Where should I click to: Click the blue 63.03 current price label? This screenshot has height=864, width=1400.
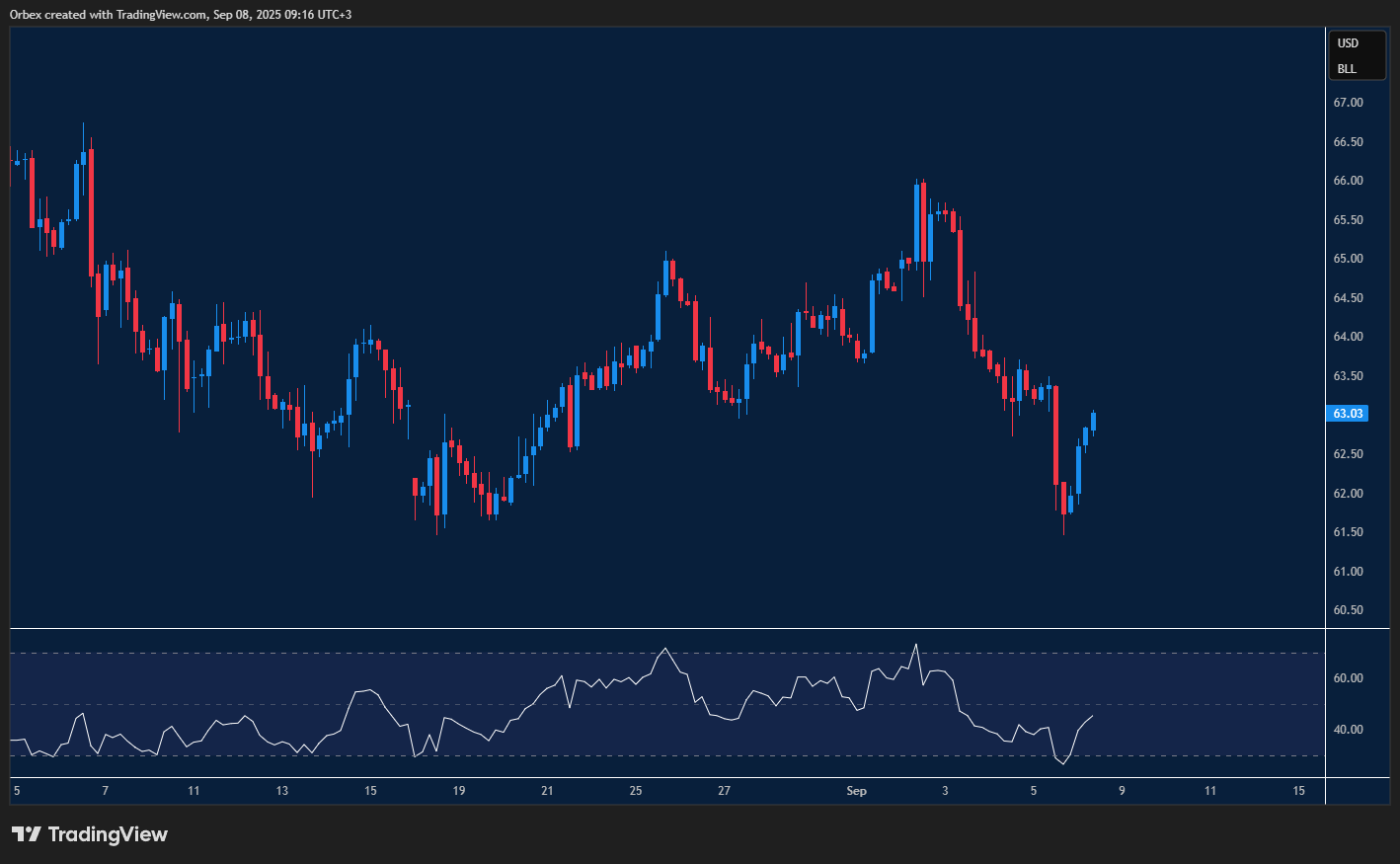click(x=1347, y=414)
